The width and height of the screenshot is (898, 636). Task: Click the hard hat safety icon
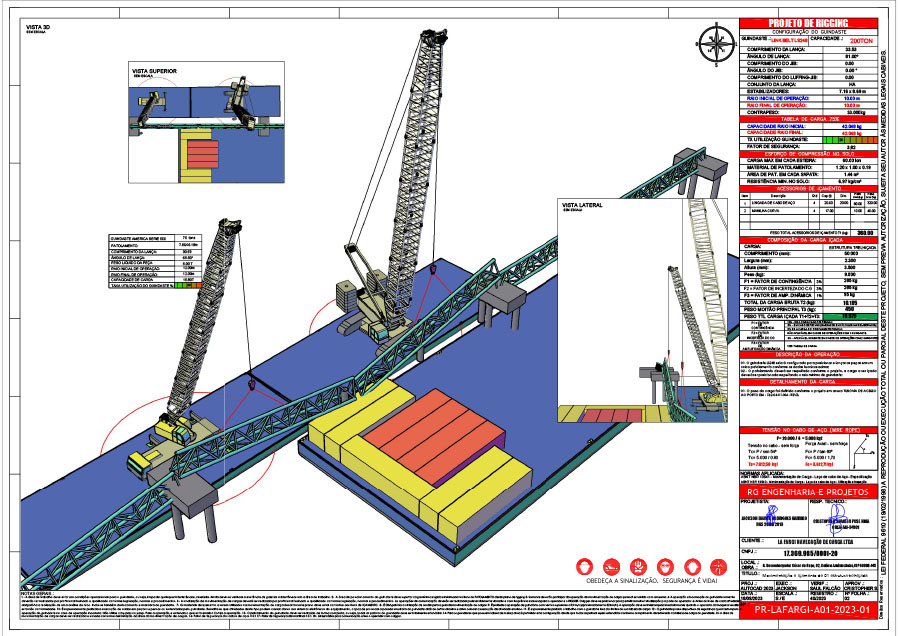pos(584,567)
